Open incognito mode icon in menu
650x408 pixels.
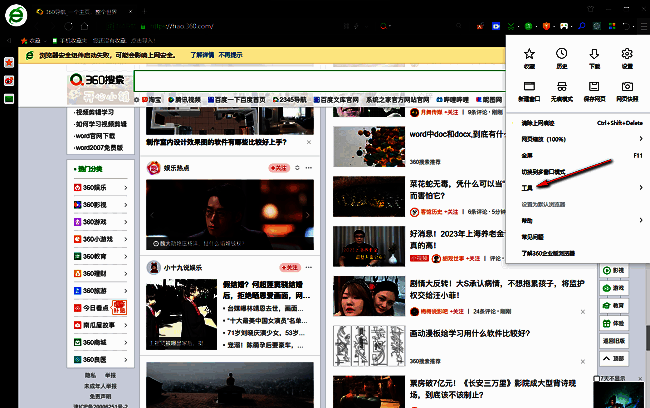(562, 89)
